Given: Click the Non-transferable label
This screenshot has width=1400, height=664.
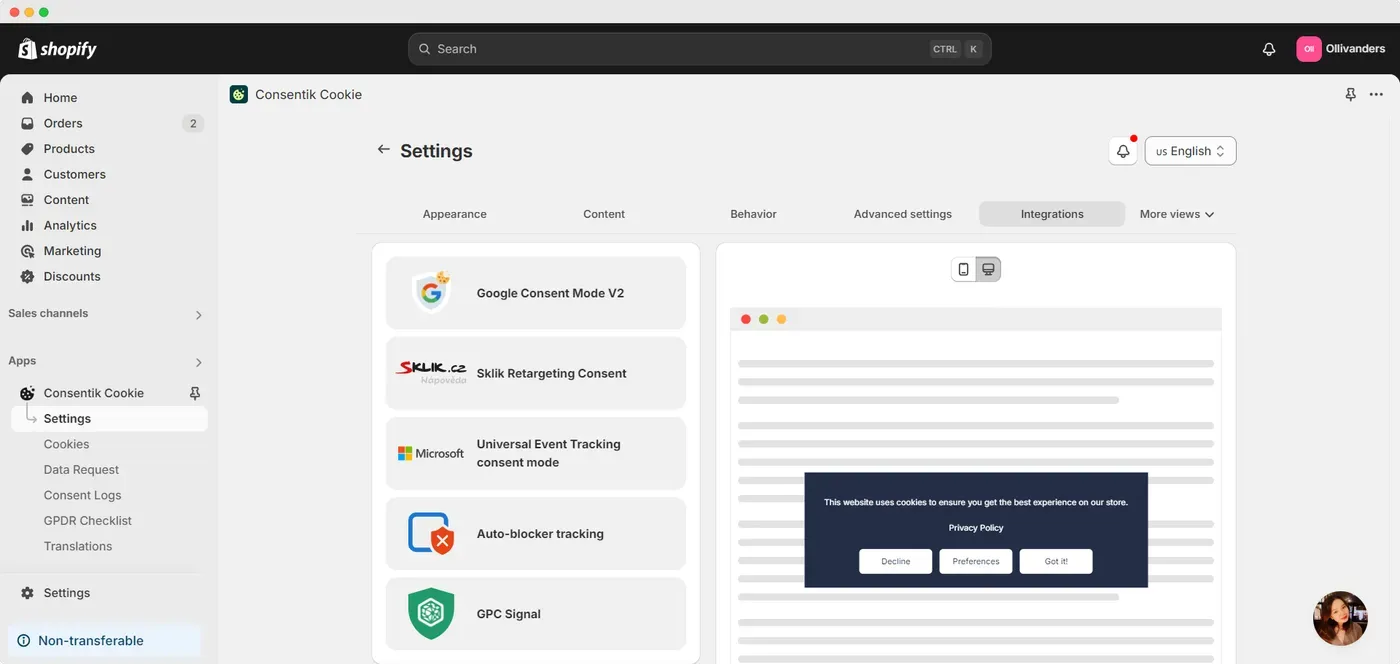Looking at the screenshot, I should coord(91,641).
